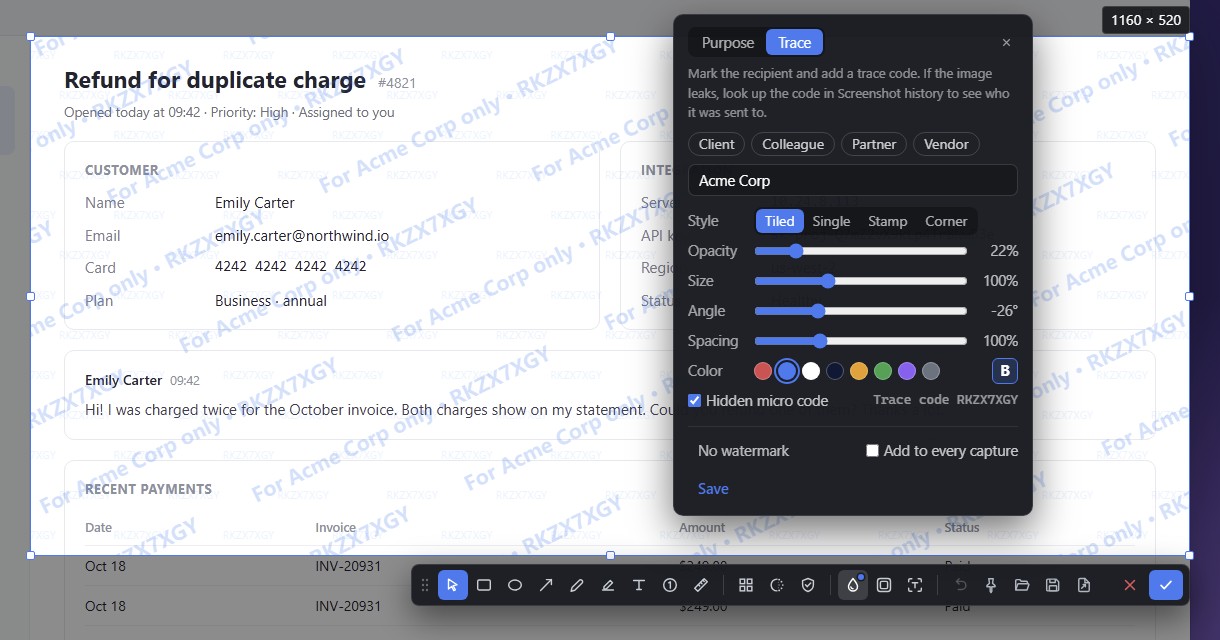Select the numbered step counter tool

(670, 585)
